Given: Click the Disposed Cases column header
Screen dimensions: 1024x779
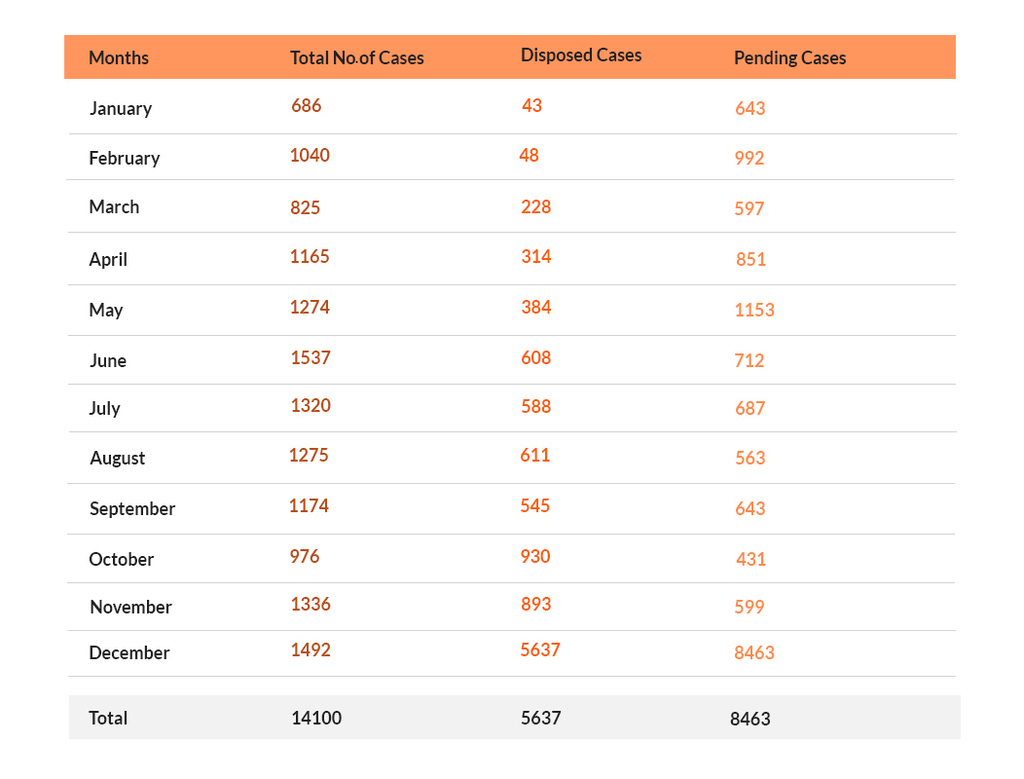Looking at the screenshot, I should (581, 56).
